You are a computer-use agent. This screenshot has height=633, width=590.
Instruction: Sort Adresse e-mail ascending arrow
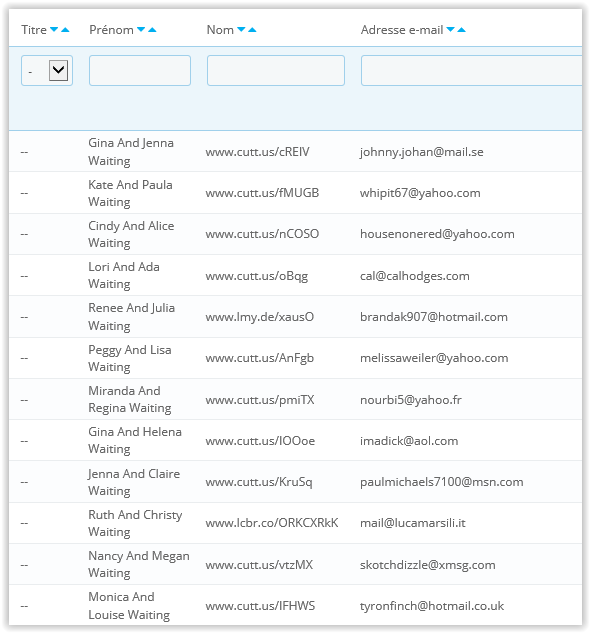click(x=461, y=29)
